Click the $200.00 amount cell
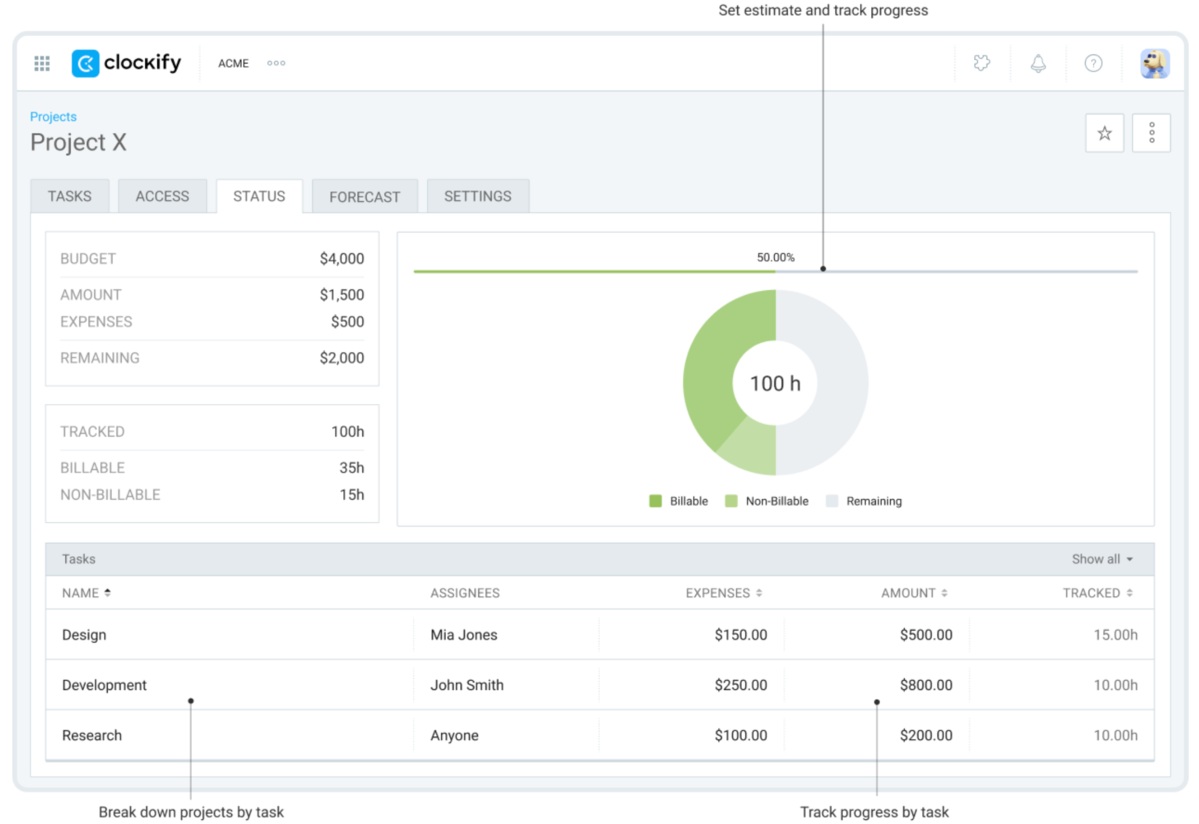 click(925, 735)
